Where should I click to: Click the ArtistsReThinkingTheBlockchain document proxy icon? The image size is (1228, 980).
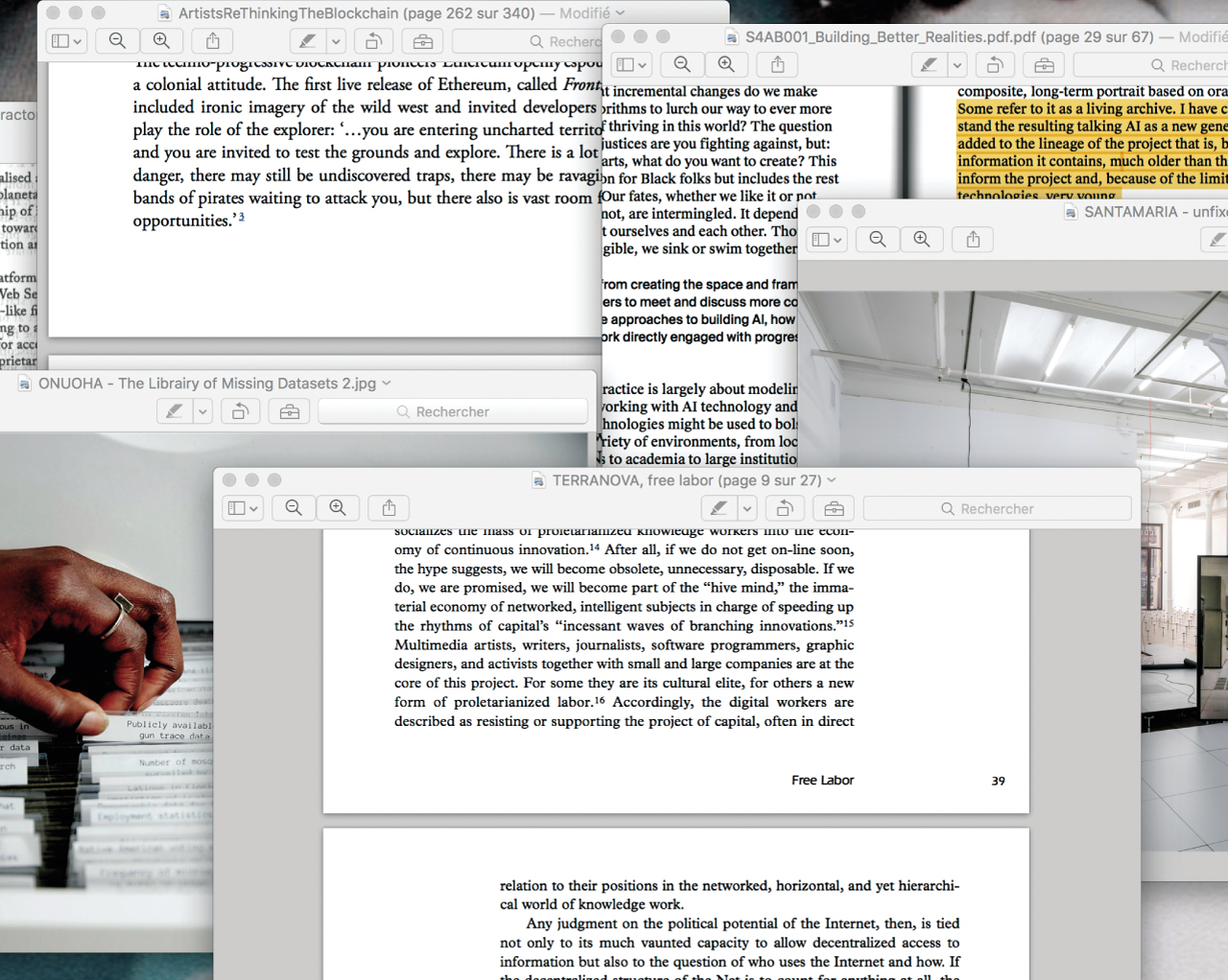(165, 13)
